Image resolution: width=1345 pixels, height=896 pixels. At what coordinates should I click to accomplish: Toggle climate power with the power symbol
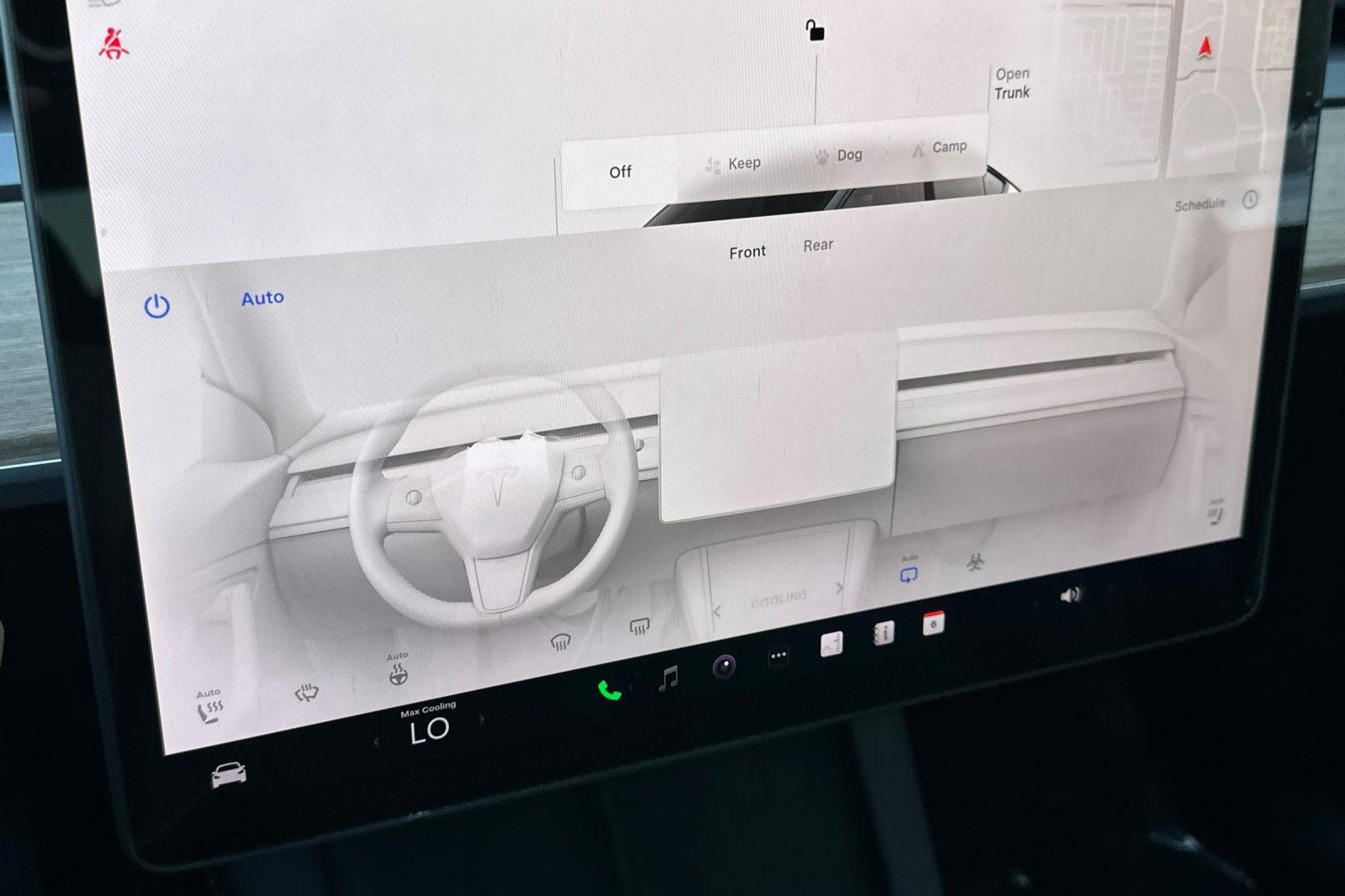pyautogui.click(x=157, y=306)
